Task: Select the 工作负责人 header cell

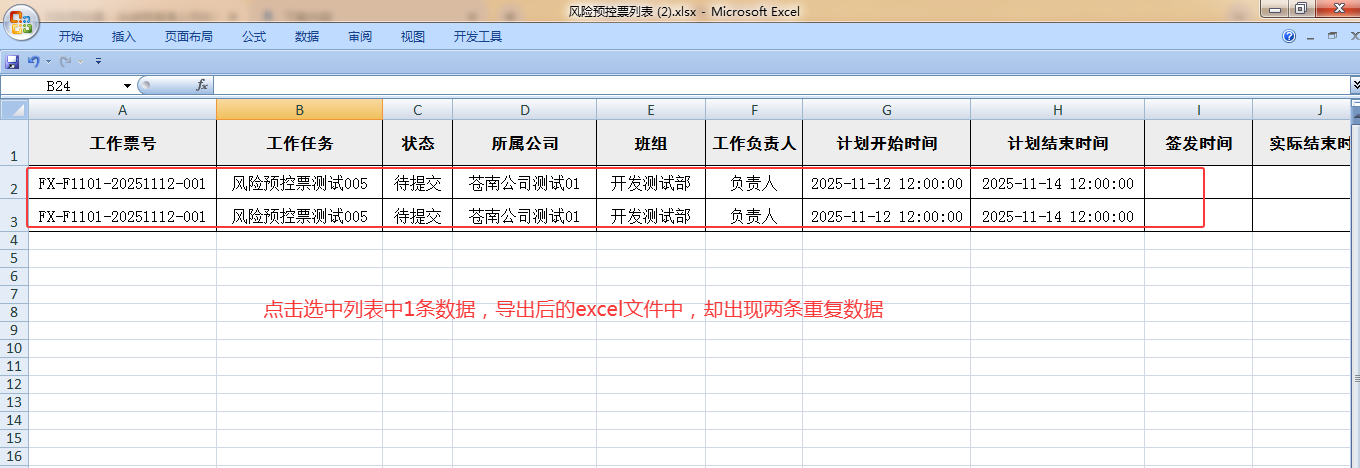Action: [x=754, y=143]
